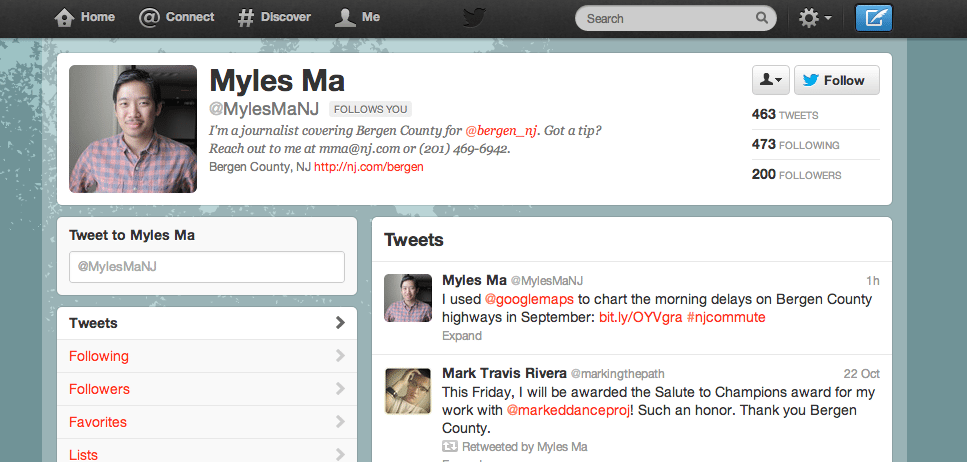Viewport: 967px width, 462px height.
Task: Open the @googlemaps mention
Action: [529, 300]
